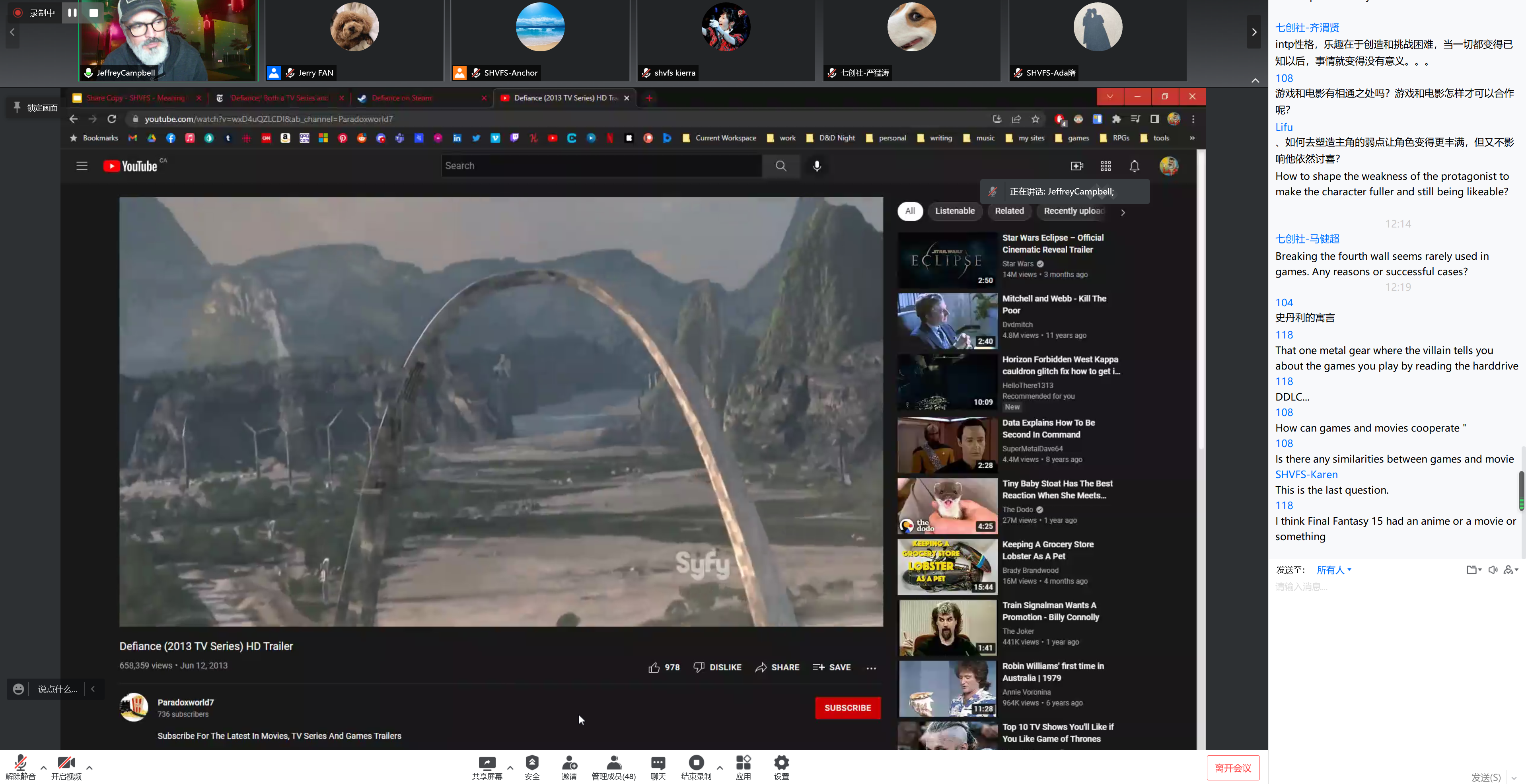
Task: Open Security options in meeting toolbar
Action: 532,767
